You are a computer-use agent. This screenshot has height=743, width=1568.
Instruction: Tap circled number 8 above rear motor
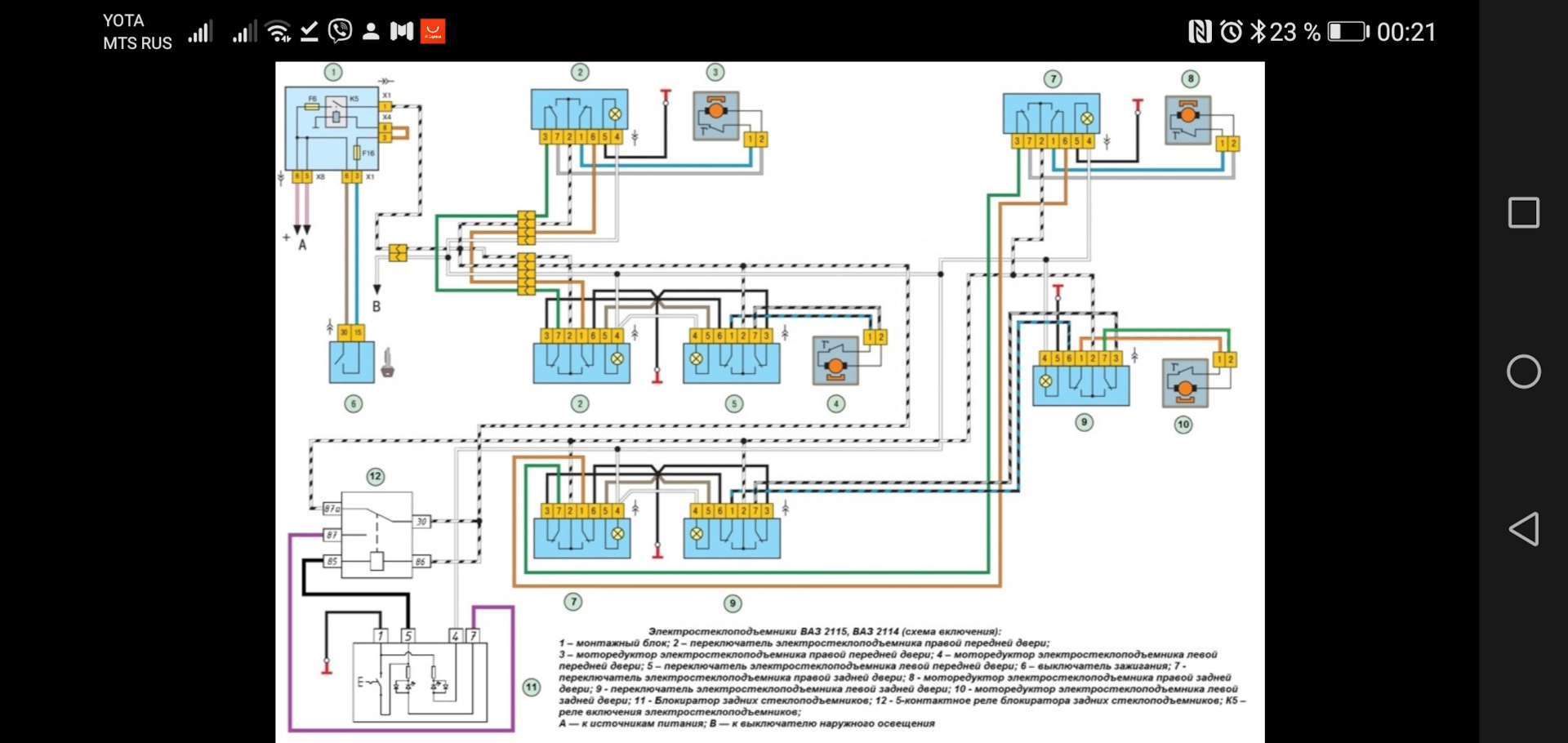click(x=1191, y=79)
